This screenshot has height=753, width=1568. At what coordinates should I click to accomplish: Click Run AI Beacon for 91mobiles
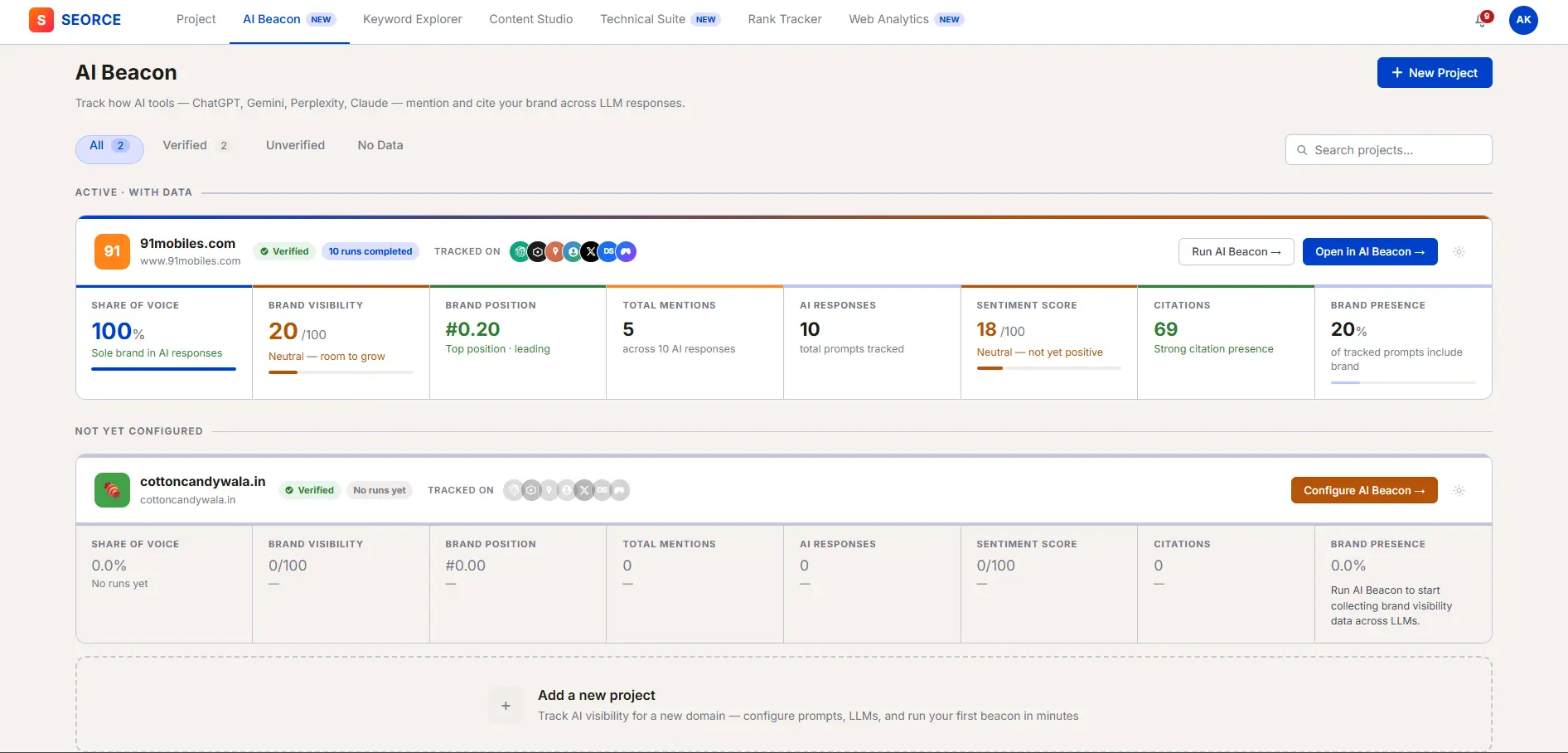click(x=1236, y=252)
